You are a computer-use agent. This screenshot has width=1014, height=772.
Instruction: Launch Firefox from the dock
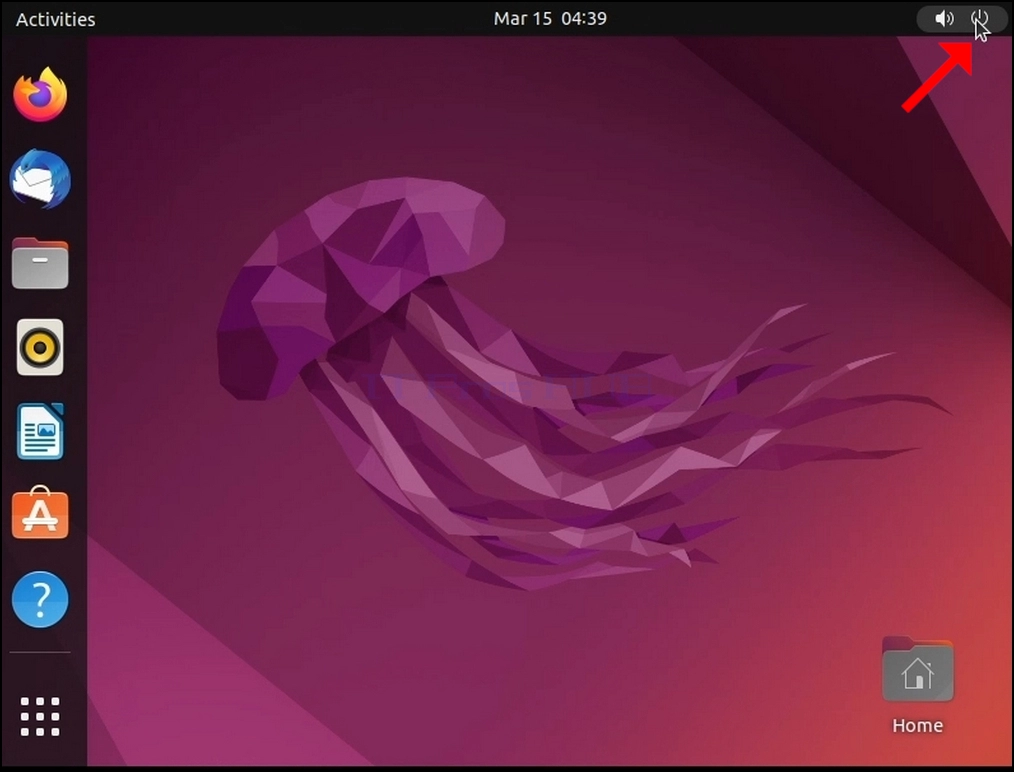[40, 95]
